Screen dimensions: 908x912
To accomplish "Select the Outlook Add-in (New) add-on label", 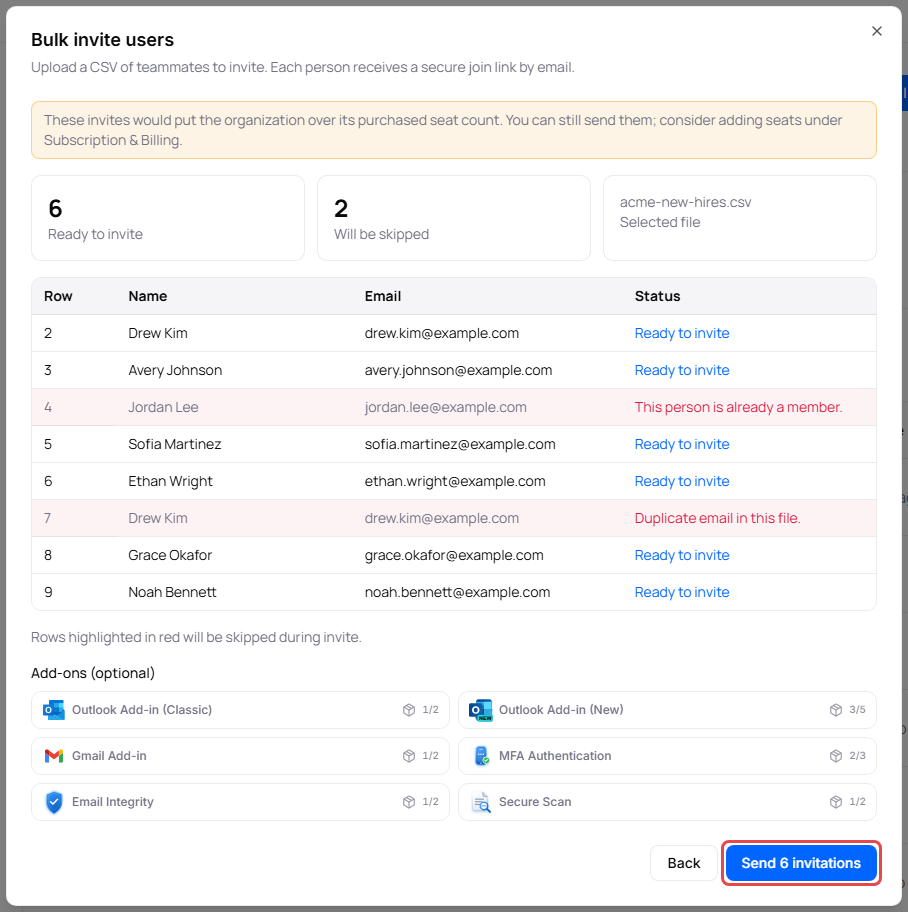I will pos(561,710).
